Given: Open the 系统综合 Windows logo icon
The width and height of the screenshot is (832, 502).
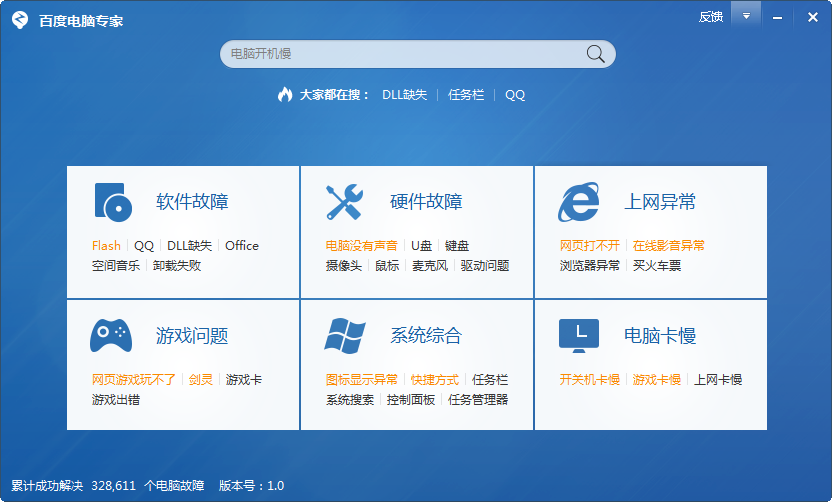Looking at the screenshot, I should pos(344,335).
